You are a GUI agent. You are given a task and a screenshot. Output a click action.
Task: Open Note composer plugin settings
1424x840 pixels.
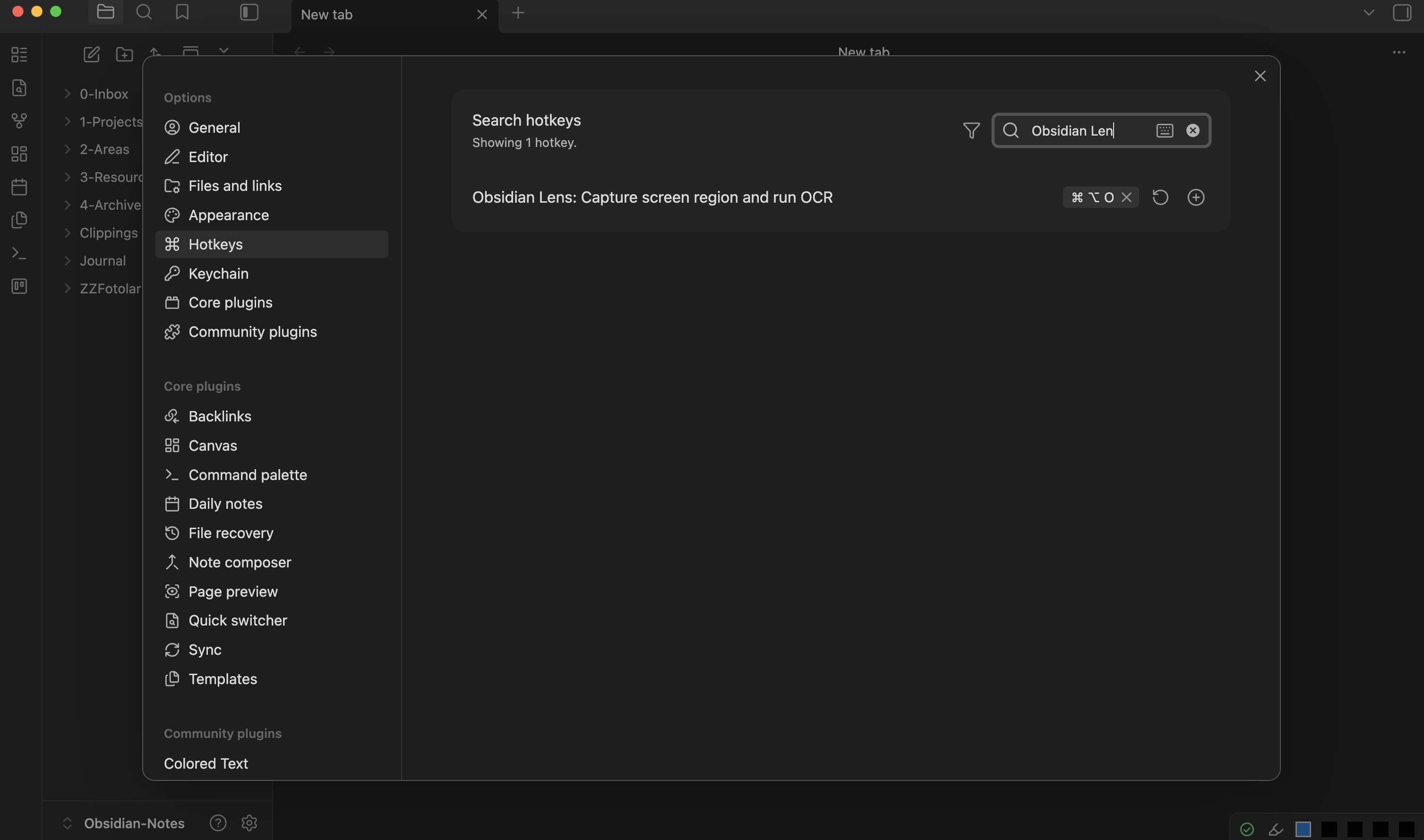(272, 562)
